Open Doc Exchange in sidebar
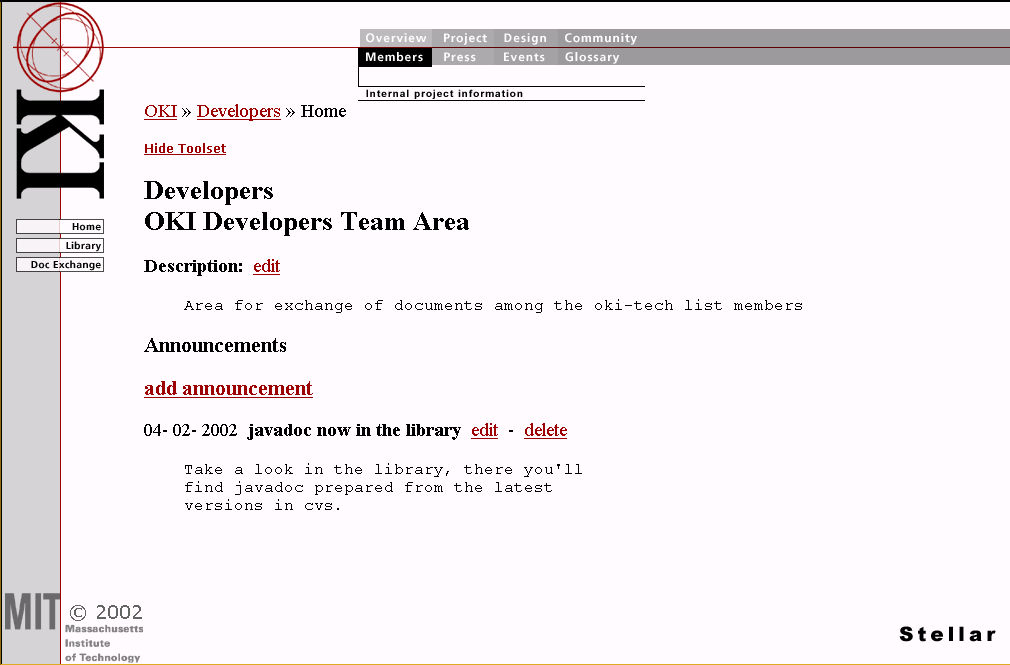Image resolution: width=1010 pixels, height=665 pixels. 60,265
